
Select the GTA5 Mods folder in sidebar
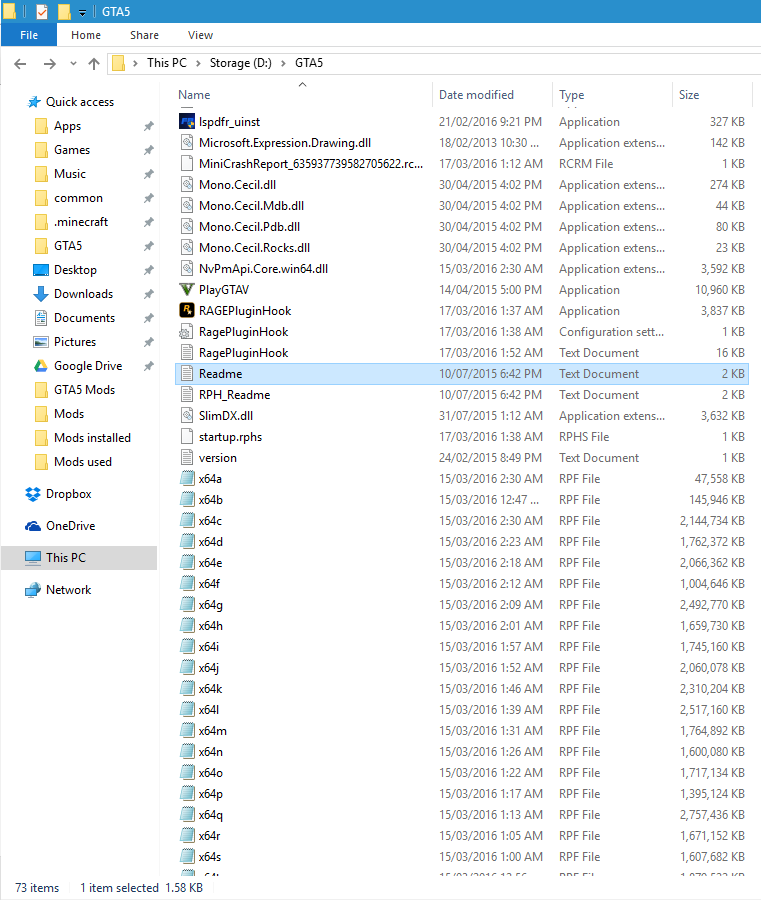[x=84, y=390]
